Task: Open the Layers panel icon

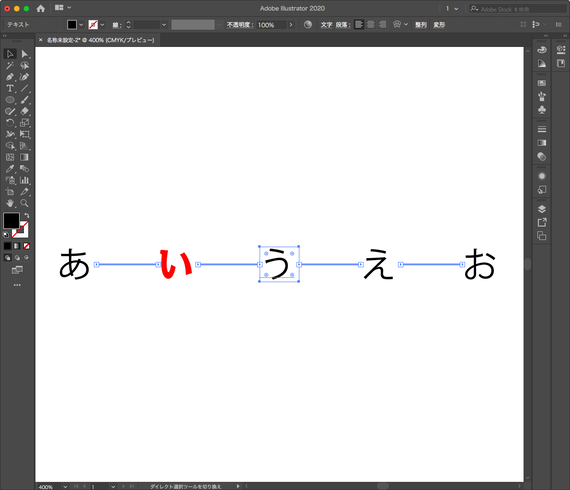Action: pos(542,209)
